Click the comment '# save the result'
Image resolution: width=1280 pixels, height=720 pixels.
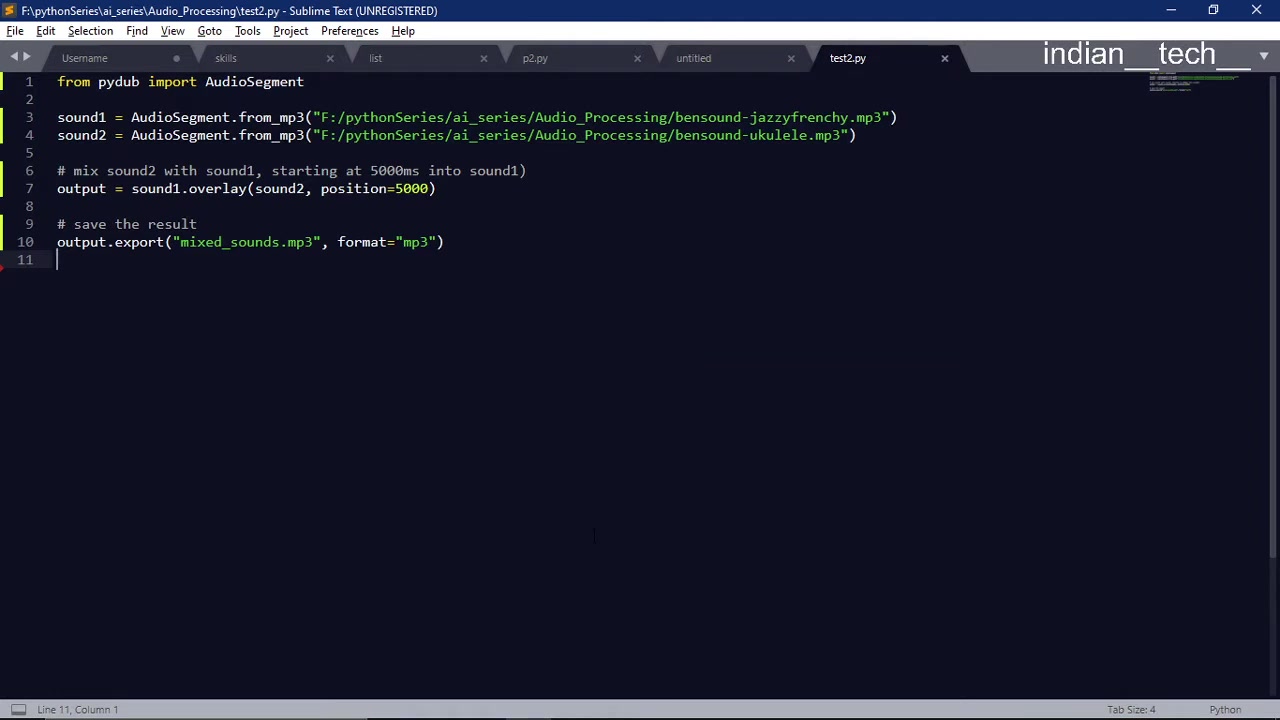[x=127, y=224]
